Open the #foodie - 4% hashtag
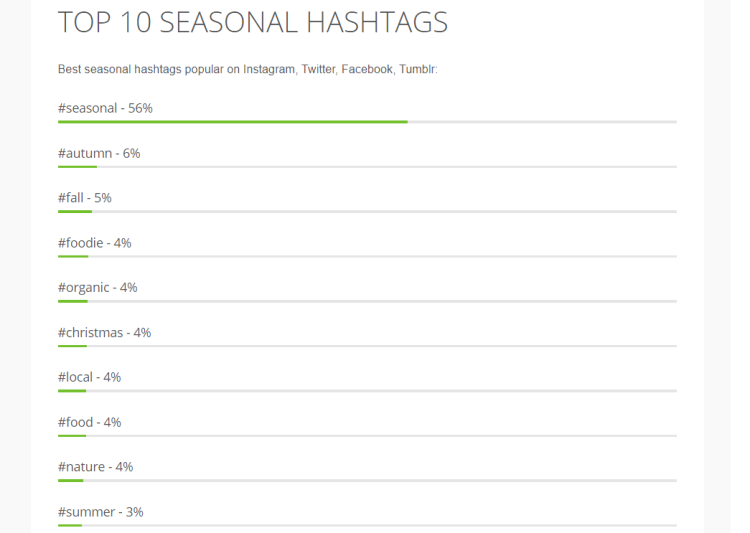This screenshot has height=533, width=750. (95, 243)
